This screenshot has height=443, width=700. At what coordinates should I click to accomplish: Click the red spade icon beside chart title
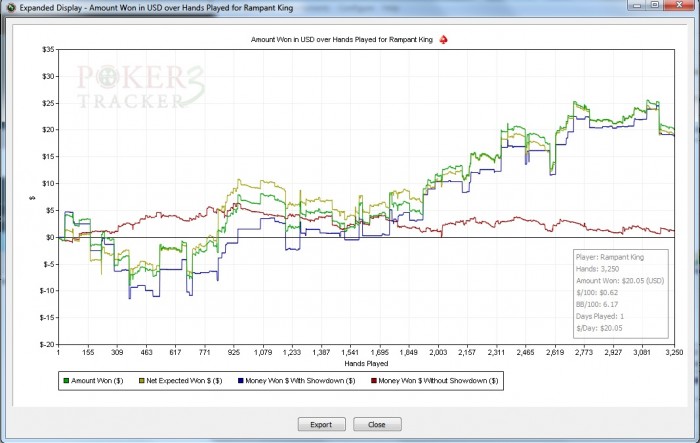click(x=443, y=40)
